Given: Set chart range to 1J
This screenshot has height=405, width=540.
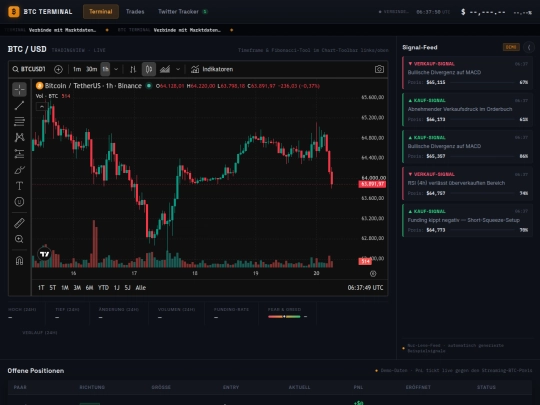Looking at the screenshot, I should (117, 288).
